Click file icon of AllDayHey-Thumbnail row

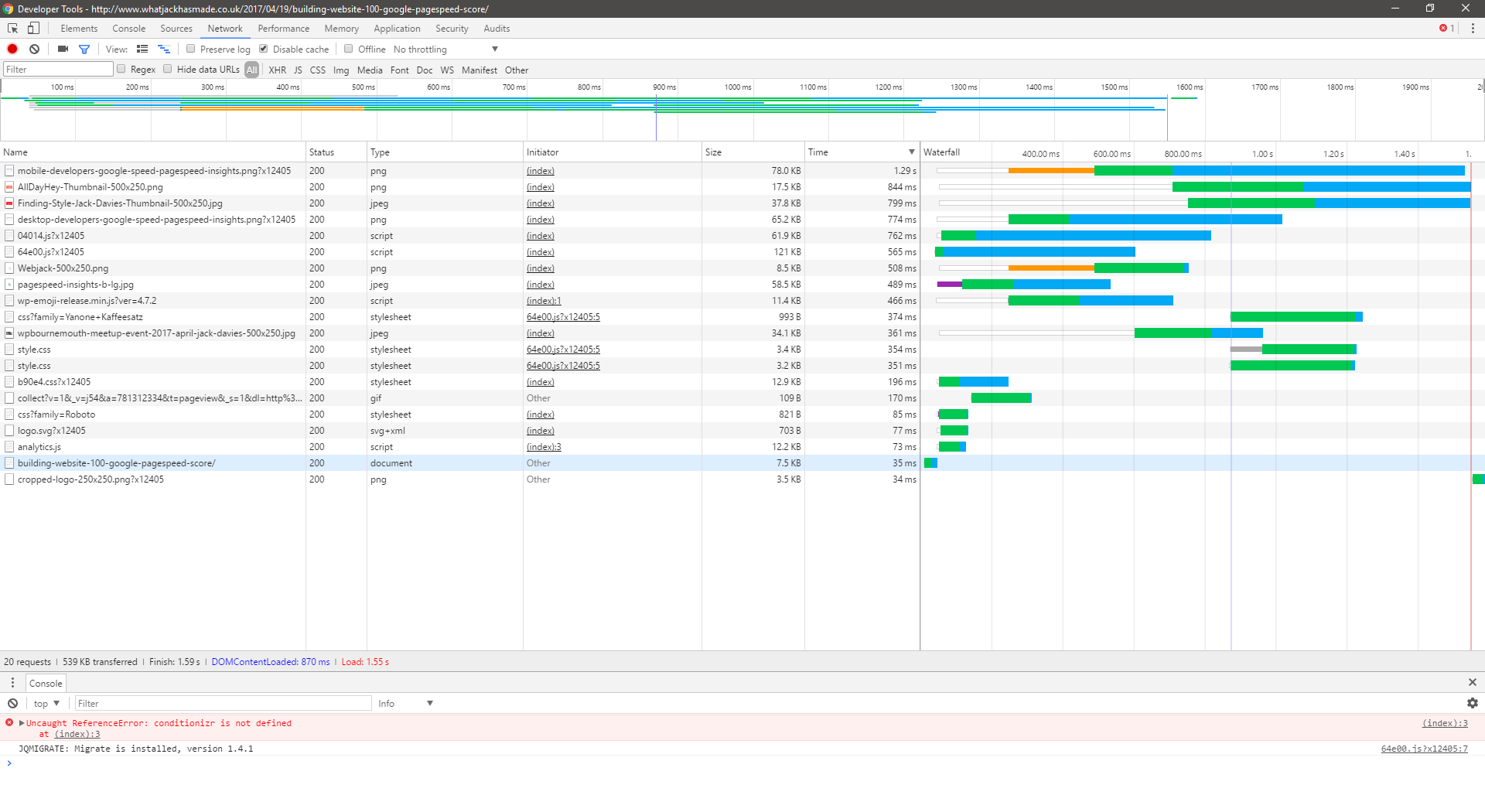[9, 187]
